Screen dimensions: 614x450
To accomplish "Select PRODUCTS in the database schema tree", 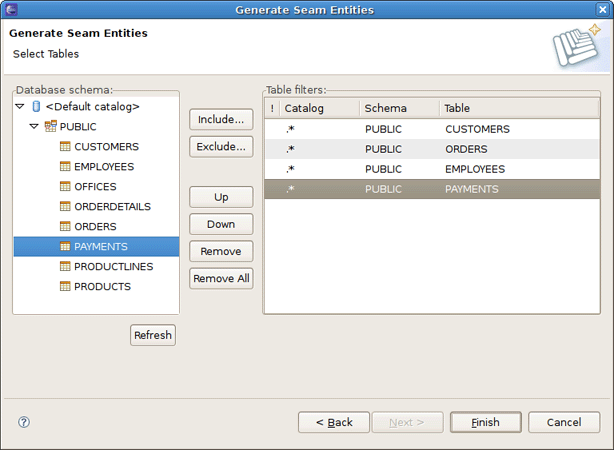I will coord(102,287).
